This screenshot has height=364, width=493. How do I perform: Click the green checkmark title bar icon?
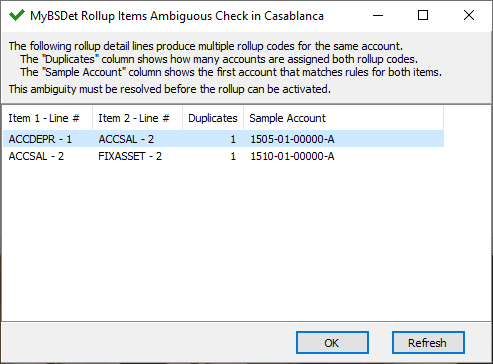17,15
